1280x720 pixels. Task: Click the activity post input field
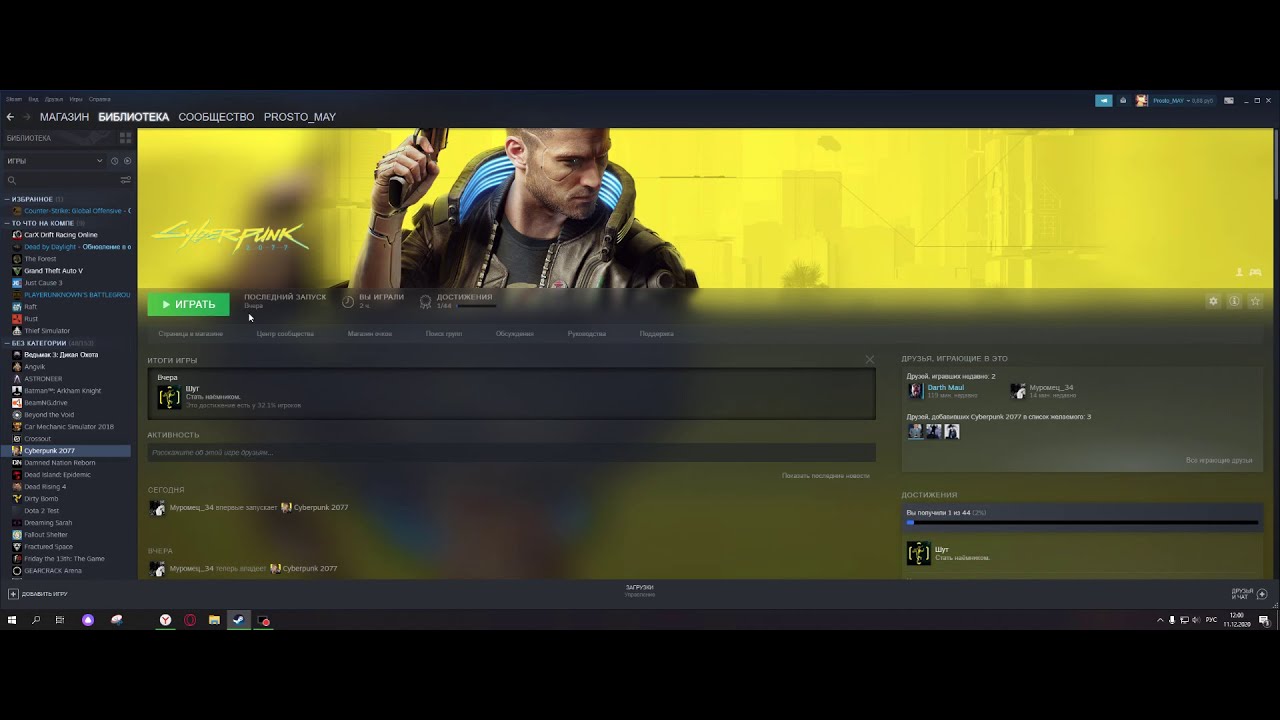tap(511, 453)
